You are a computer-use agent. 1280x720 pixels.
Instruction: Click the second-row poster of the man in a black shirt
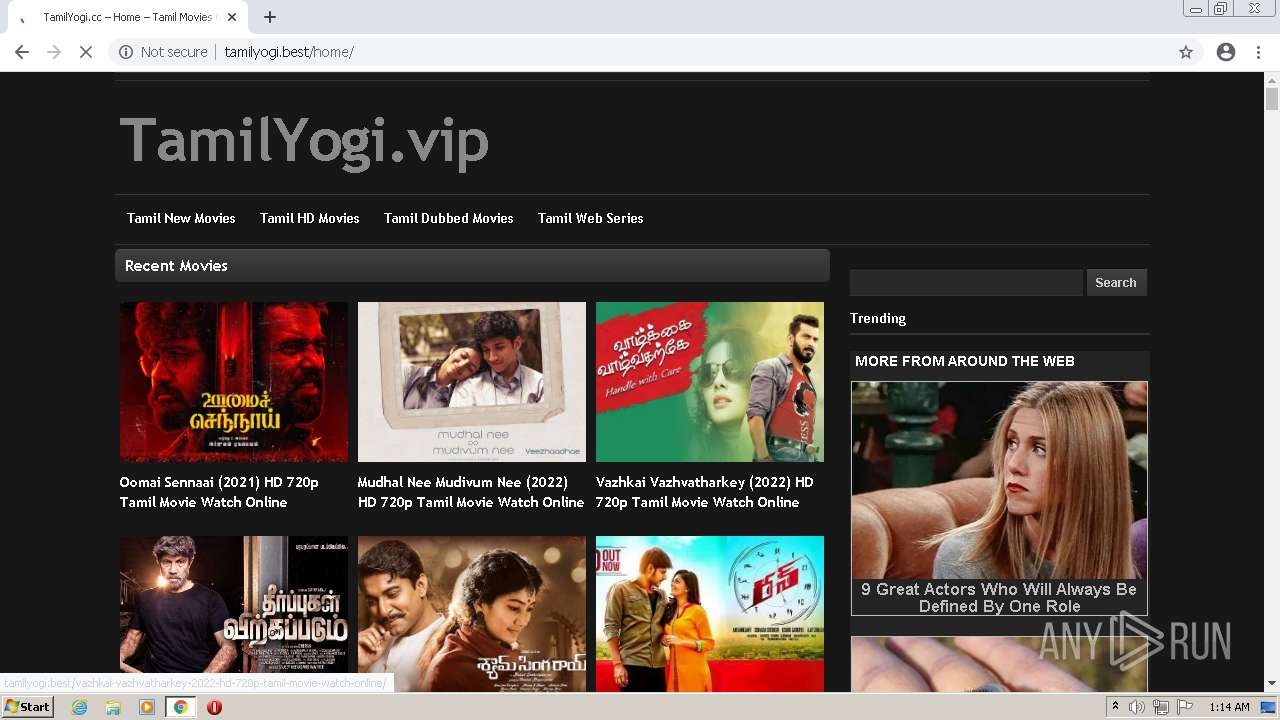click(x=234, y=614)
